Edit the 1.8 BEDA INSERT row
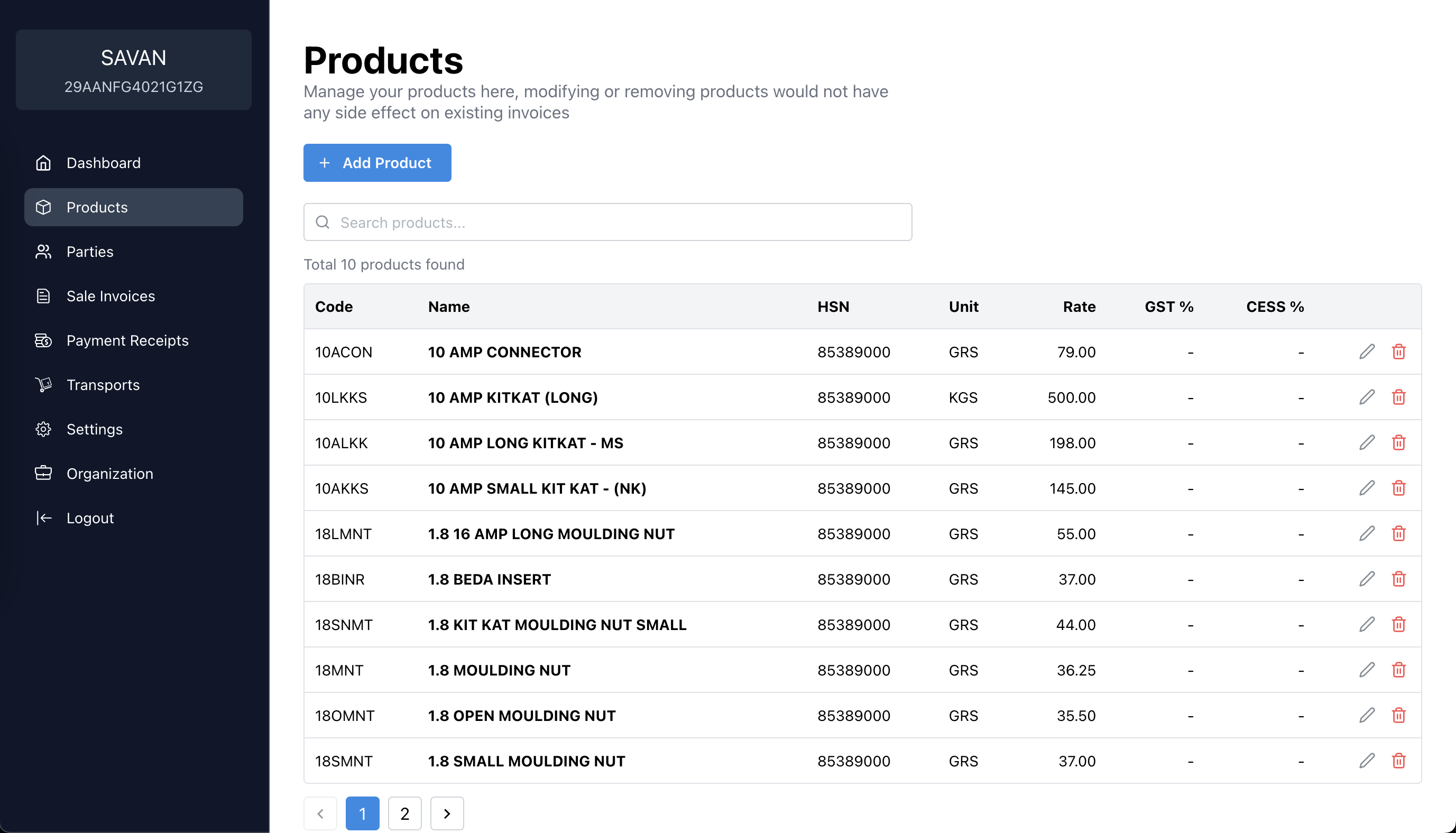The width and height of the screenshot is (1456, 833). click(x=1367, y=579)
